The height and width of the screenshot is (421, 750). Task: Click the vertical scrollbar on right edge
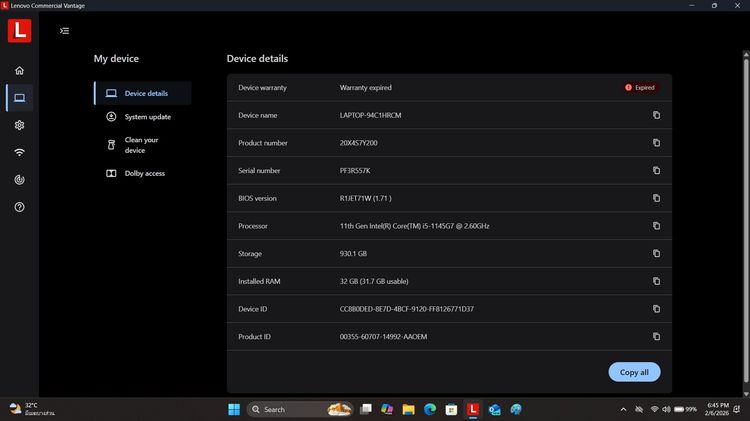(x=746, y=220)
